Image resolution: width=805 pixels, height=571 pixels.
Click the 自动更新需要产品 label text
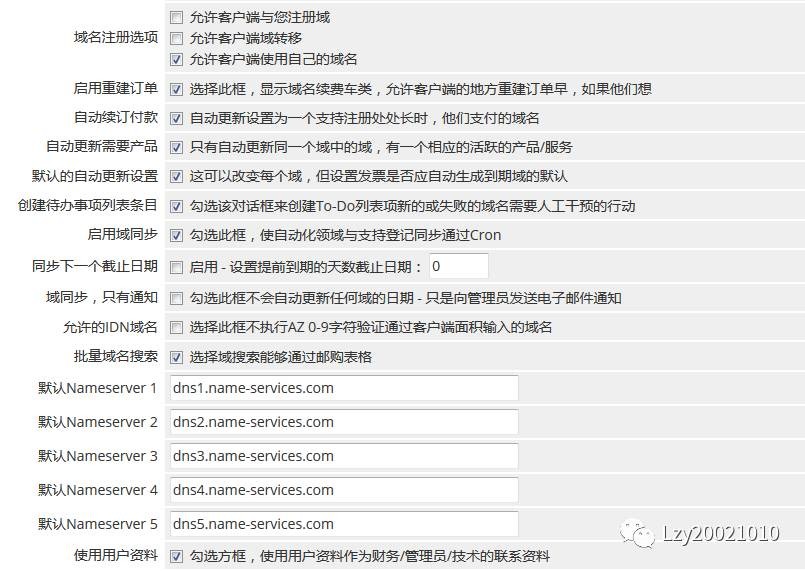[x=102, y=147]
